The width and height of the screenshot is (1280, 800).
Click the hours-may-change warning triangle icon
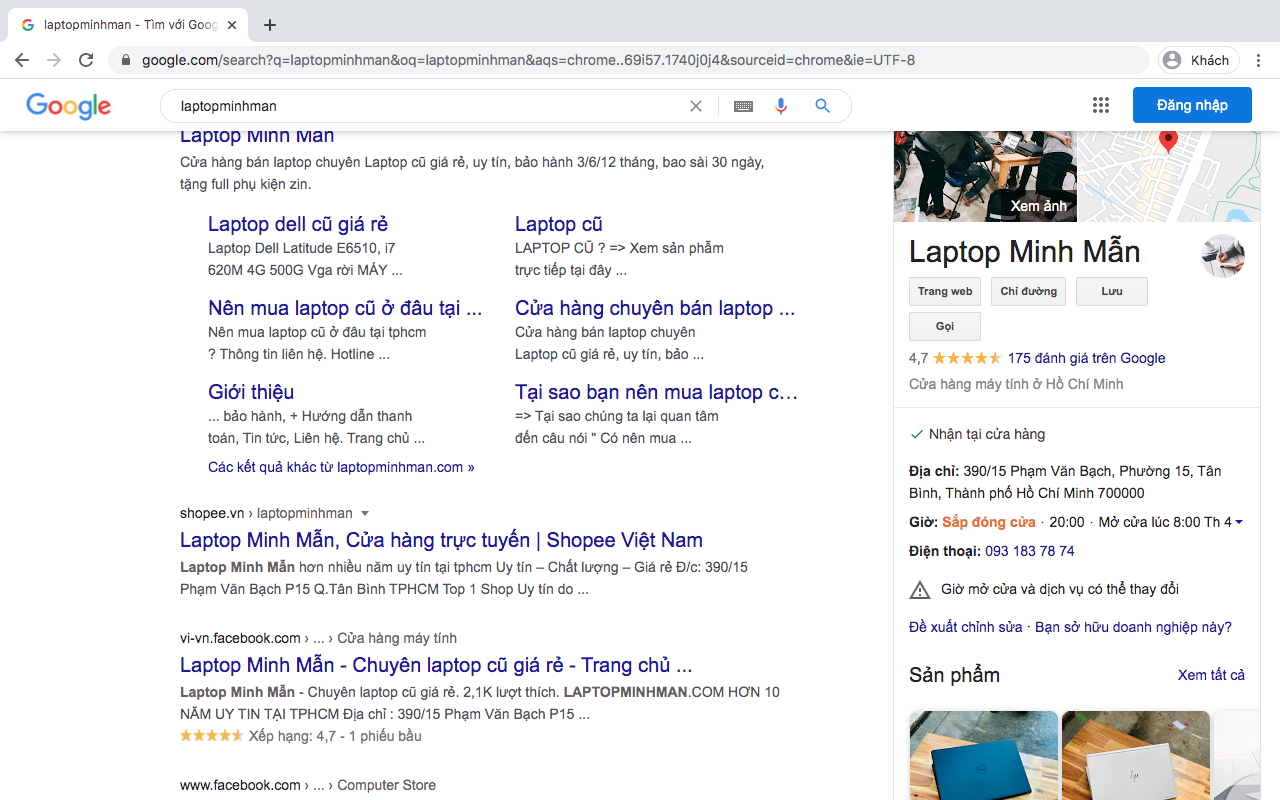point(920,590)
